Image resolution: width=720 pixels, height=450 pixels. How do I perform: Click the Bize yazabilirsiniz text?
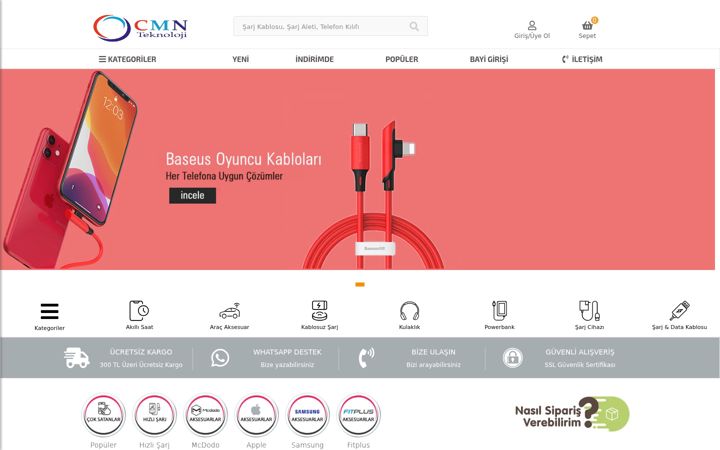[287, 365]
